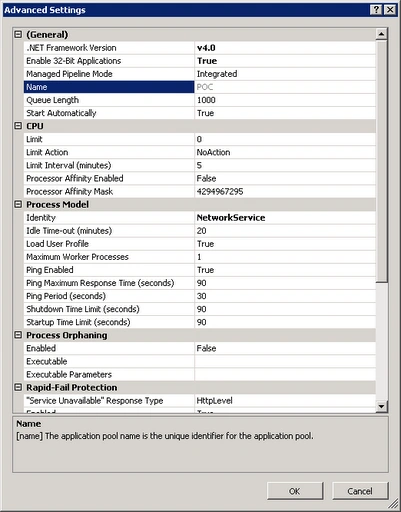This screenshot has height=512, width=401.
Task: Select Ping Period (seconds) property
Action: (109, 296)
